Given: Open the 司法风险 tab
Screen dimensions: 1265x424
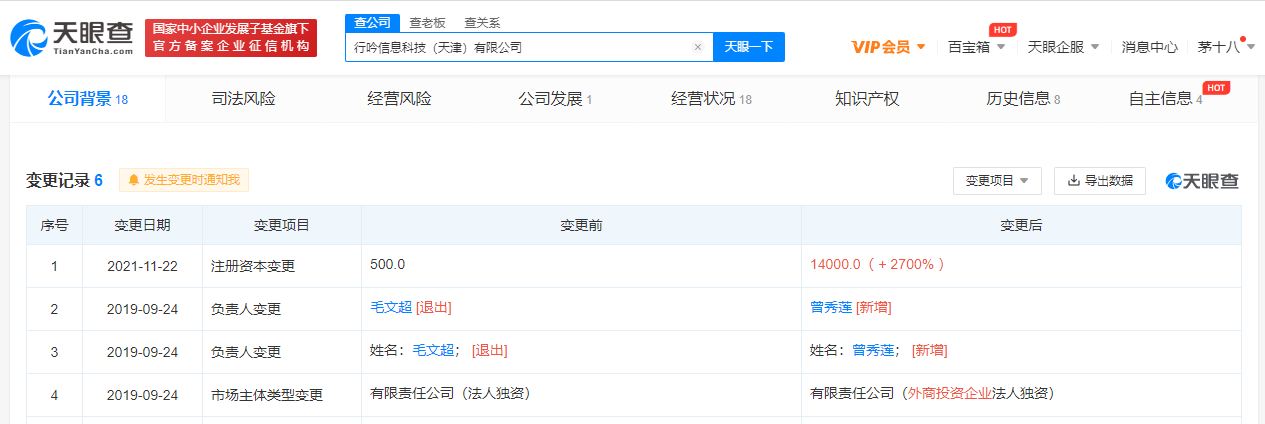Looking at the screenshot, I should (x=243, y=98).
